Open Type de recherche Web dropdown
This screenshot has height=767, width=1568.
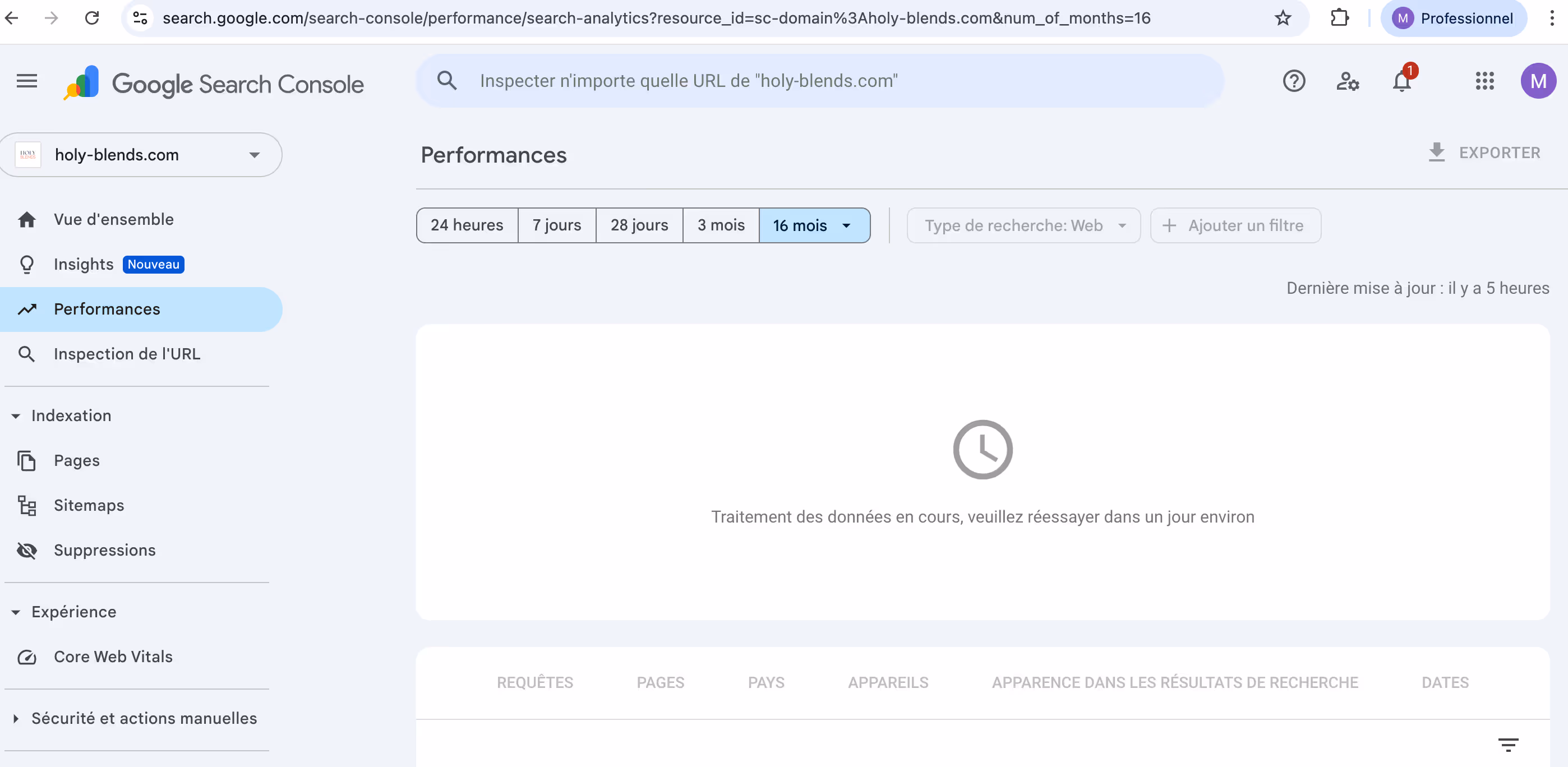click(x=1023, y=225)
